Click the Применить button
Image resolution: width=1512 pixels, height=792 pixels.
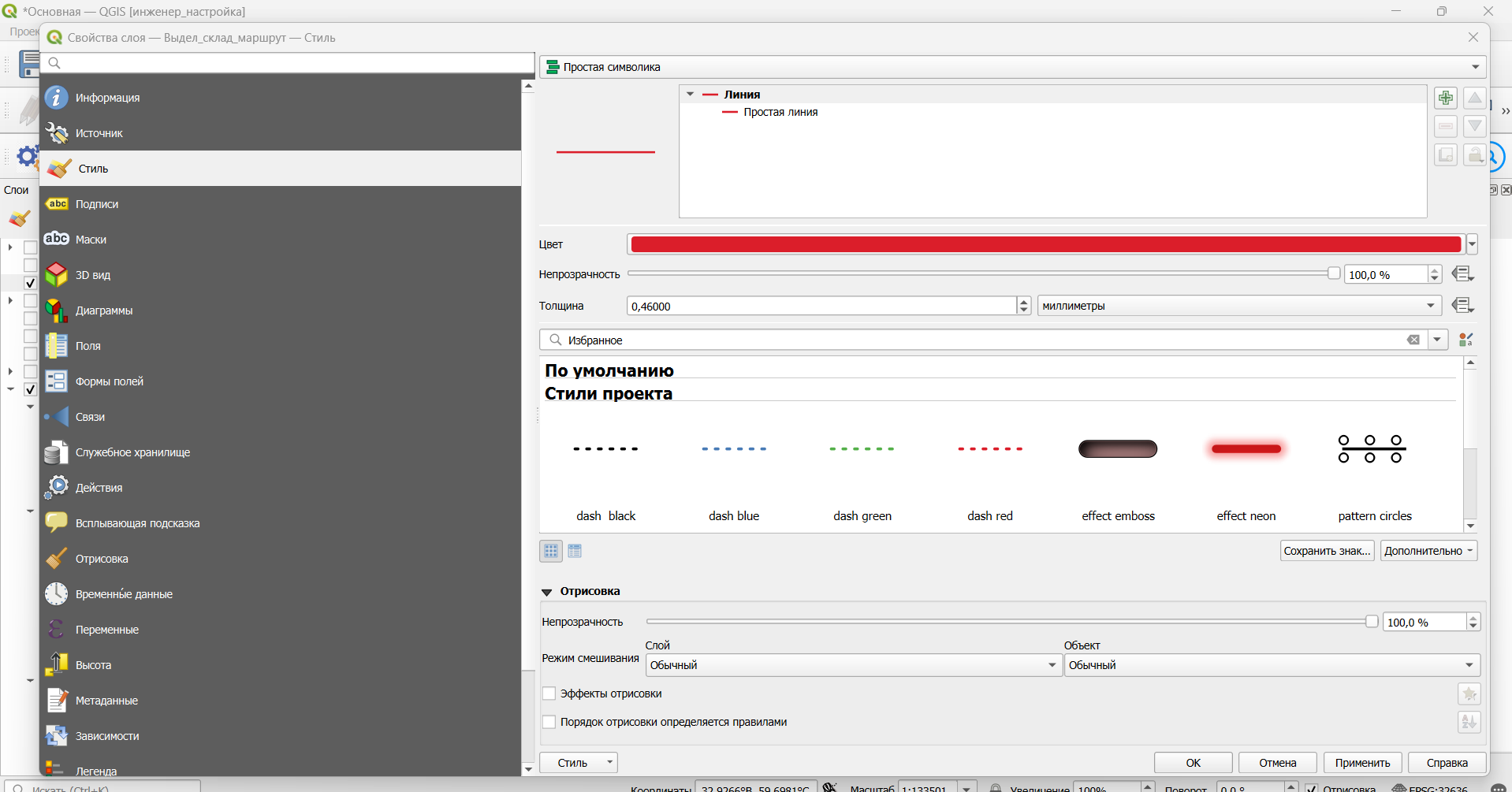coord(1362,763)
